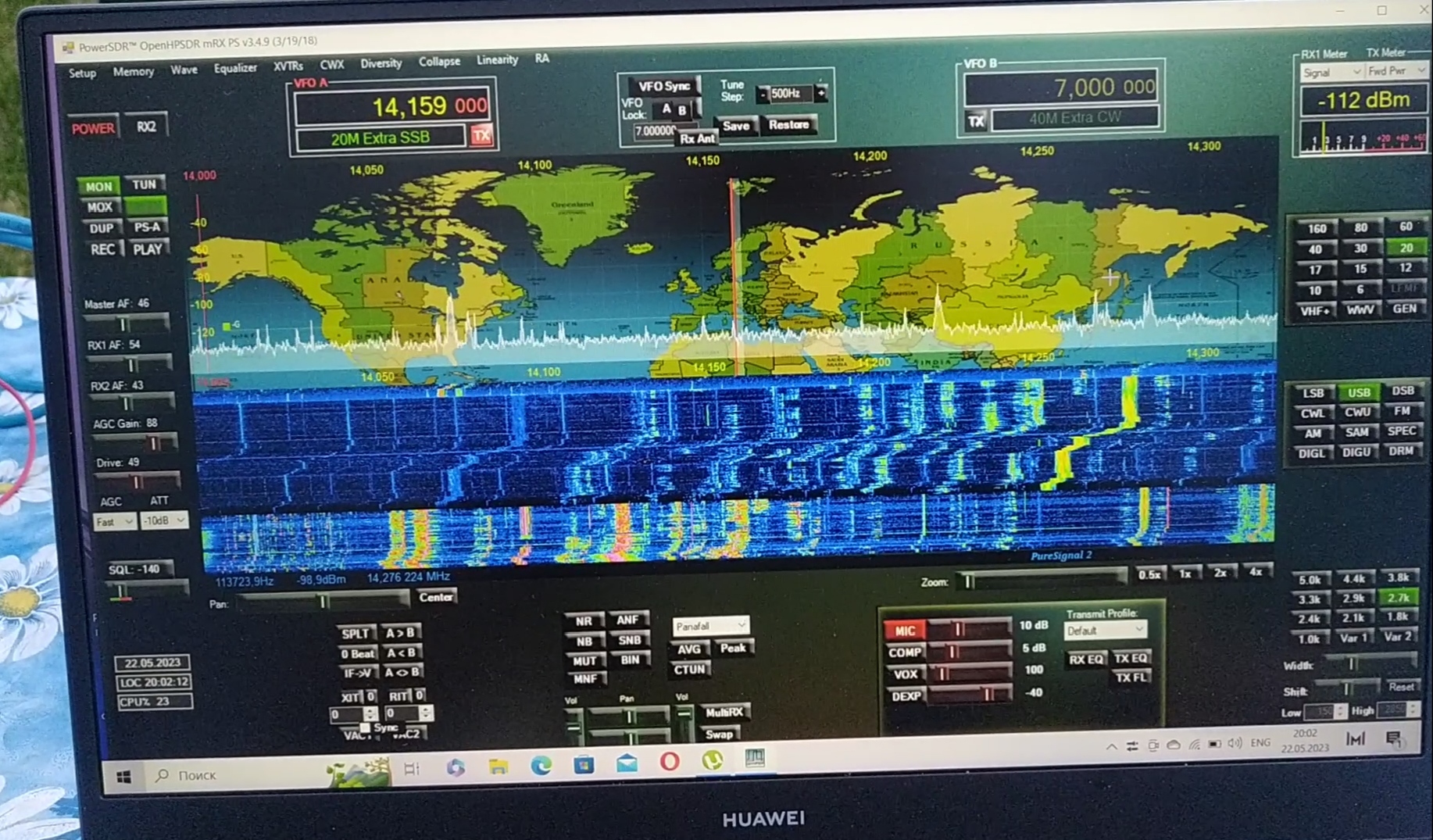Select FM mode
This screenshot has width=1433, height=840.
pos(1403,411)
